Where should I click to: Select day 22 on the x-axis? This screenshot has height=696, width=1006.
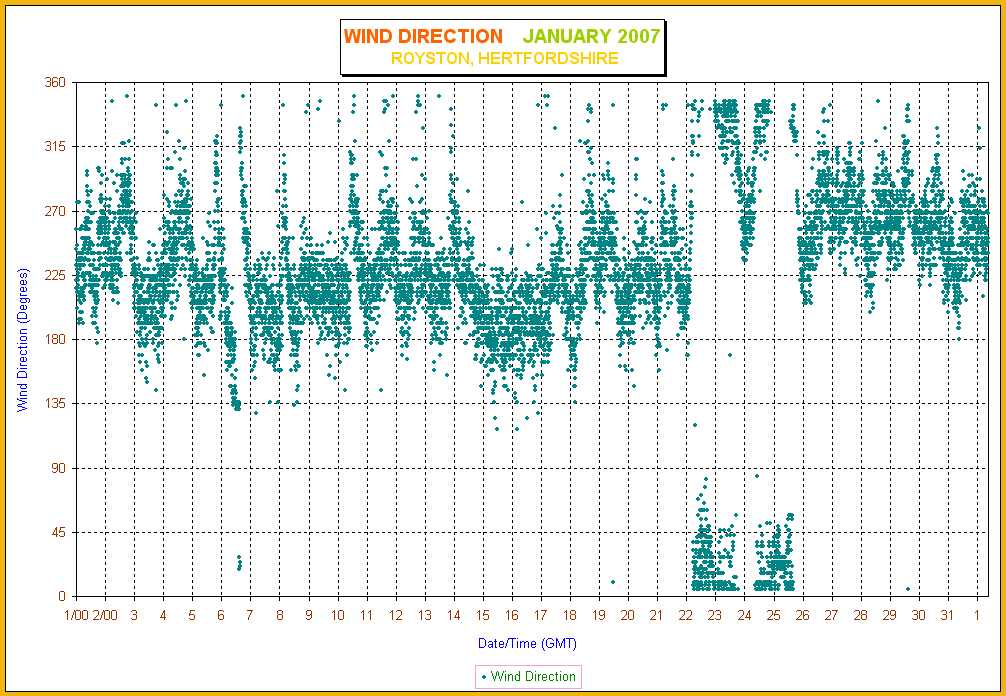(686, 615)
